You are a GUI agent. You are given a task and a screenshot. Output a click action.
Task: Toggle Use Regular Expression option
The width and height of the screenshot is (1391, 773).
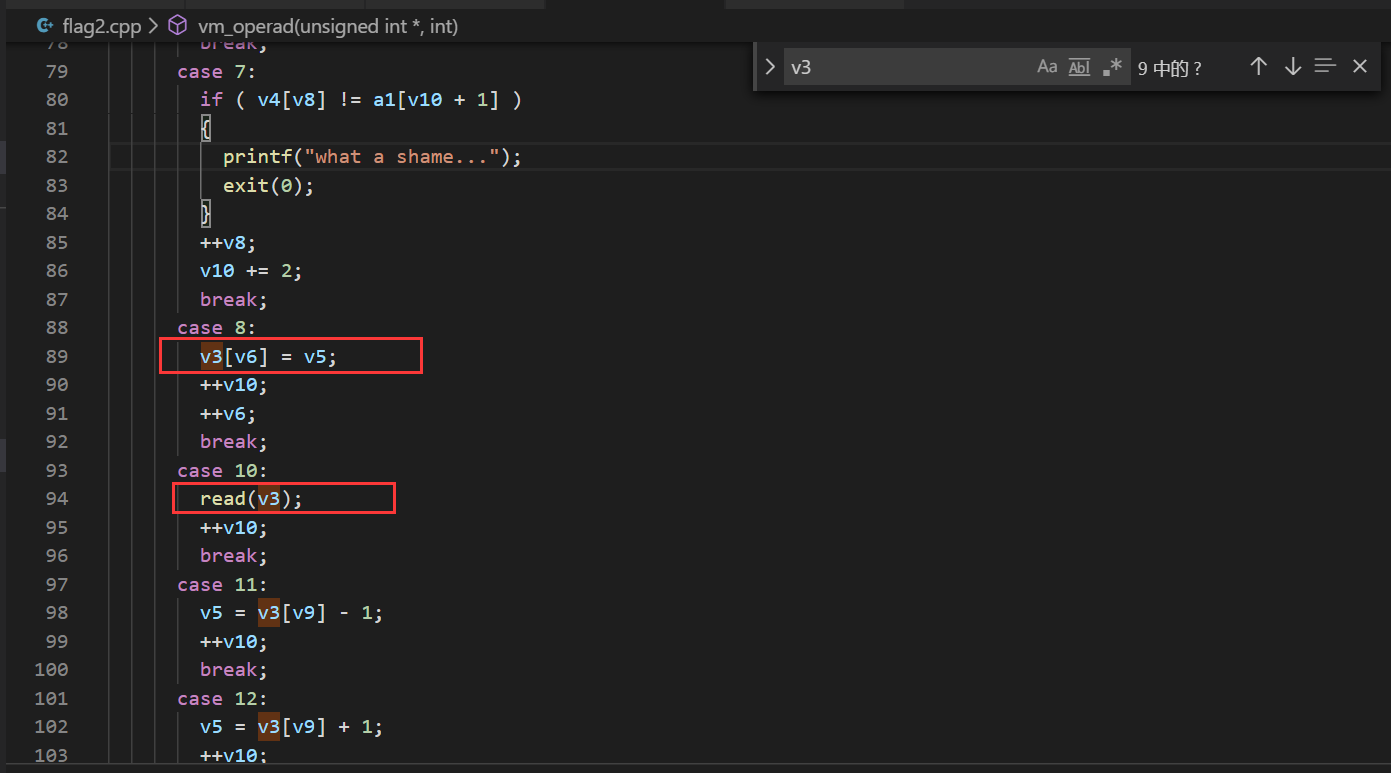[1113, 67]
